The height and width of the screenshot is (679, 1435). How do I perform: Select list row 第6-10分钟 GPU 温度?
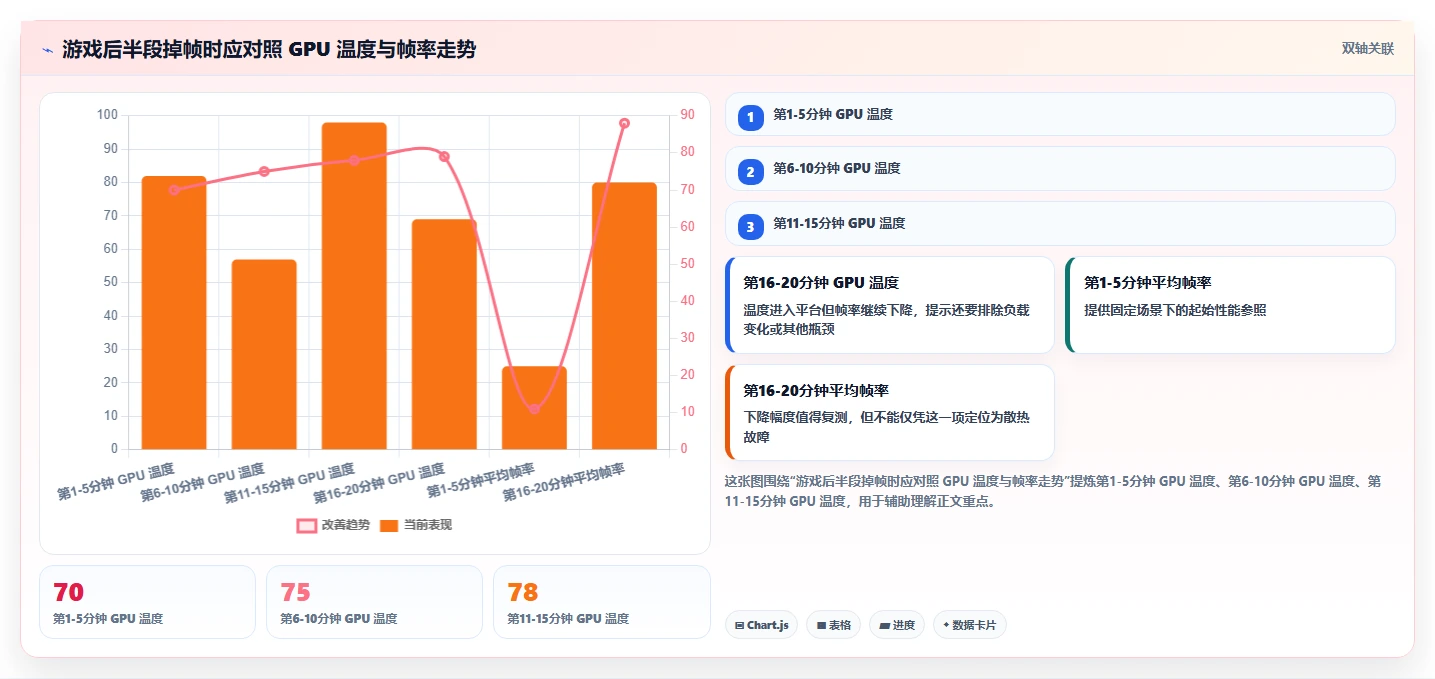tap(1059, 169)
